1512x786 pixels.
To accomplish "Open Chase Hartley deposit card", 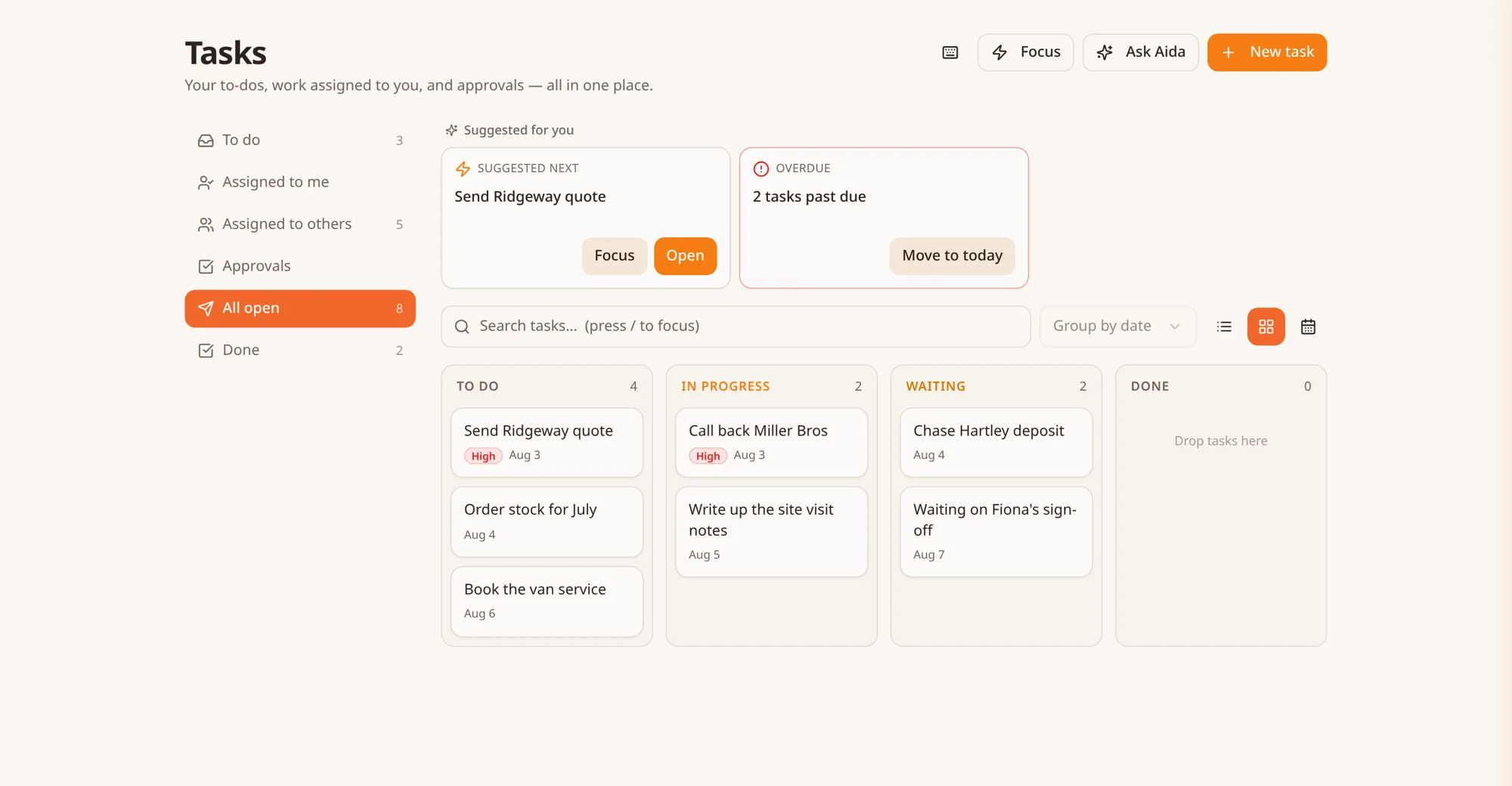I will click(x=996, y=442).
